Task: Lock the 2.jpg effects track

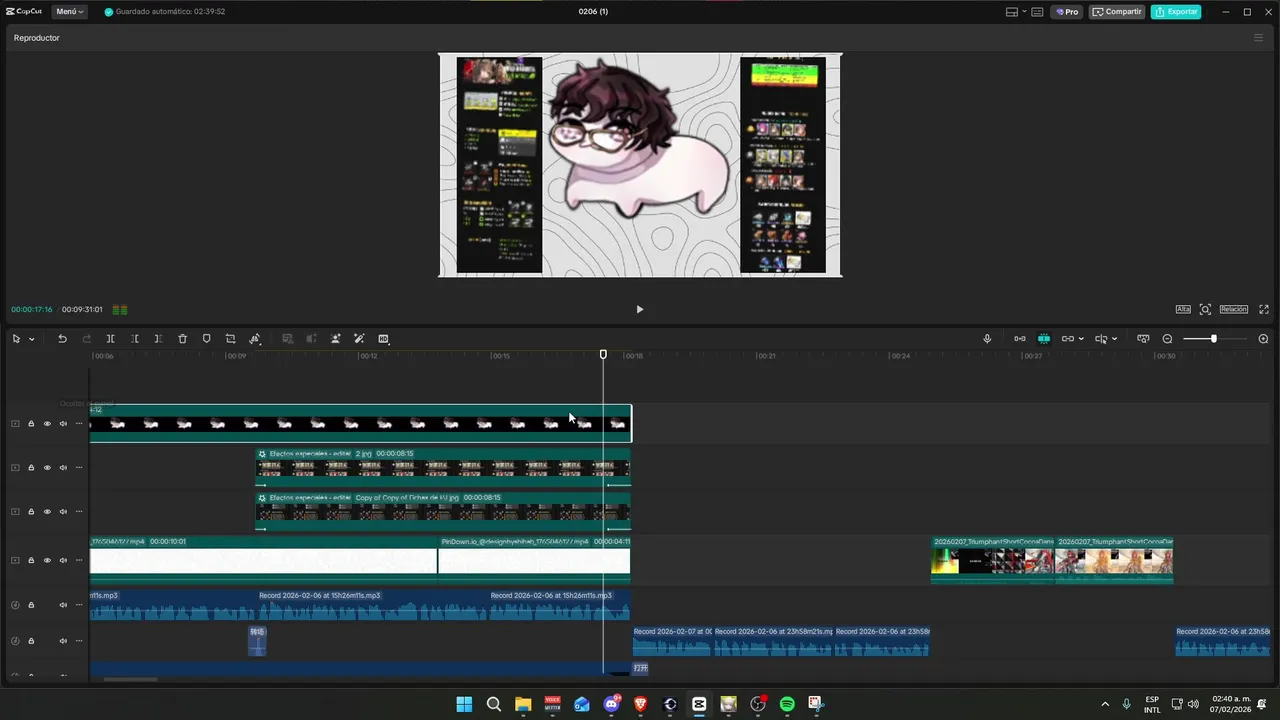Action: point(31,467)
